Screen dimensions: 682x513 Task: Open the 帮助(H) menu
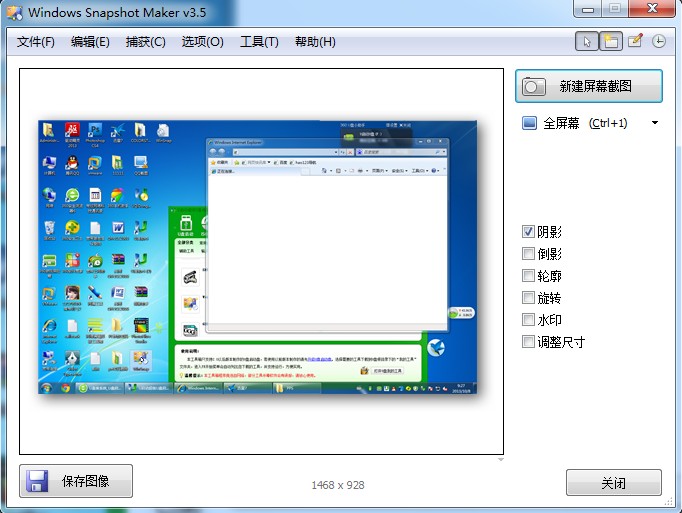315,42
